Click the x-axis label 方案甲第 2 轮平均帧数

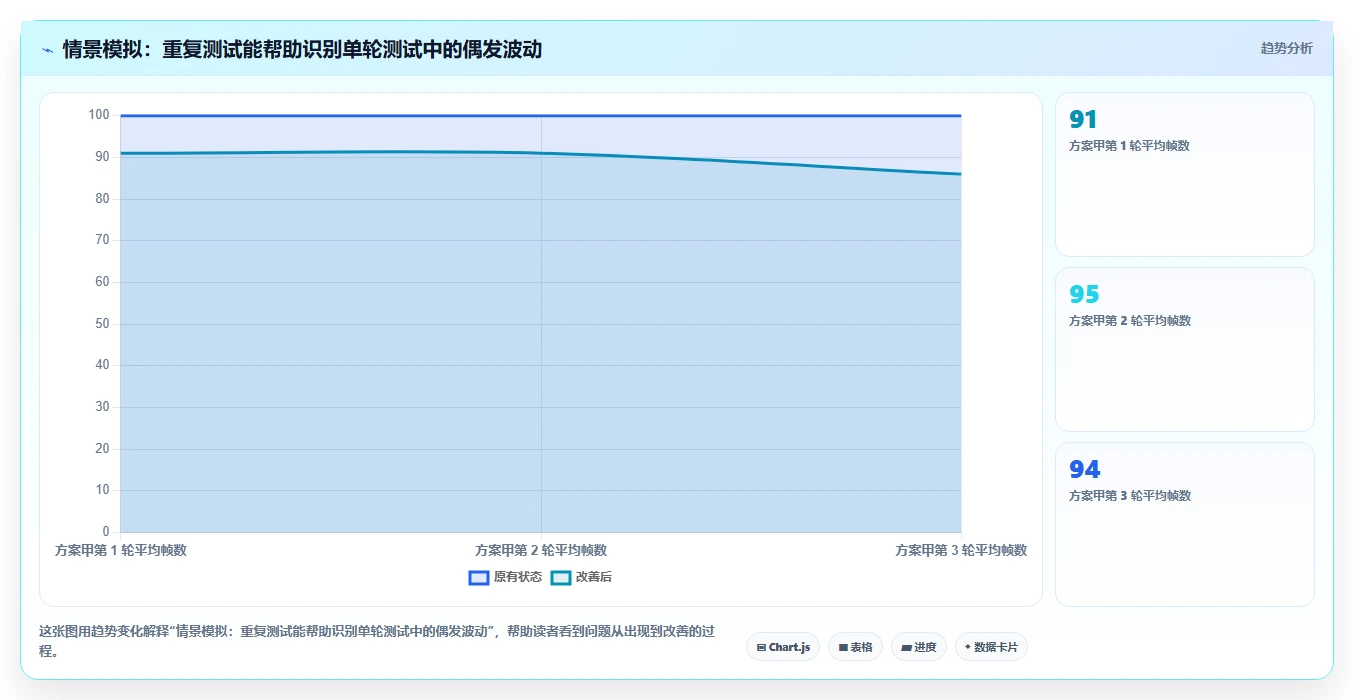tap(541, 550)
